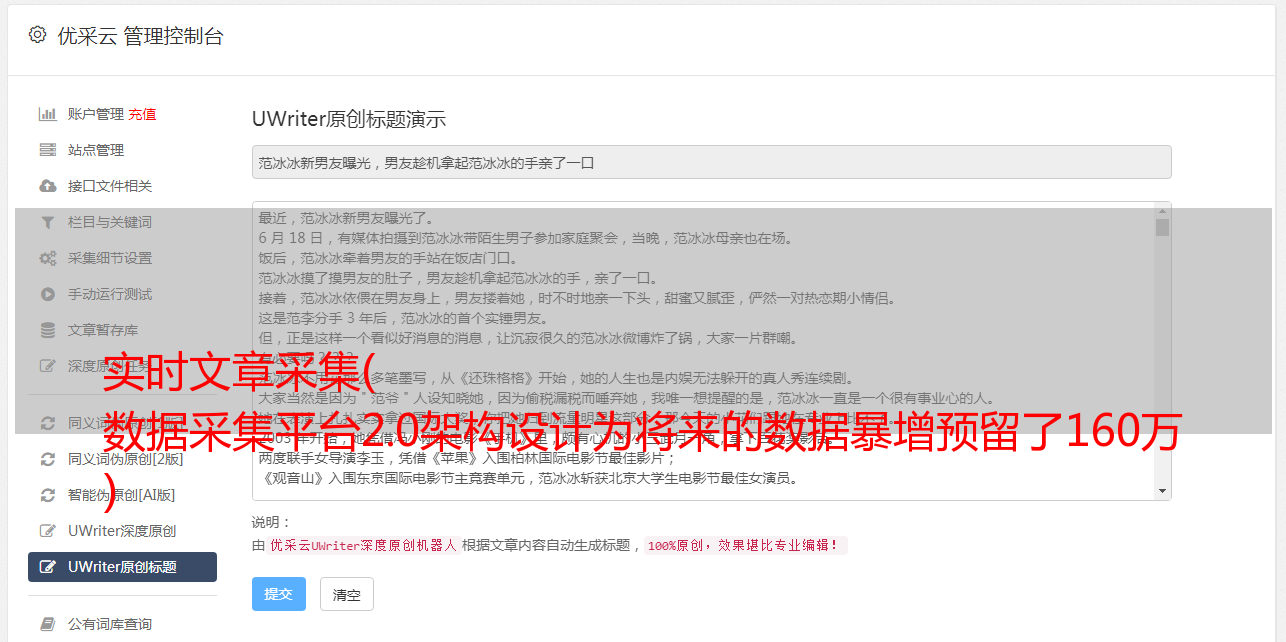Select the 手动运行测试 play icon
Viewport: 1286px width, 642px height.
(47, 294)
